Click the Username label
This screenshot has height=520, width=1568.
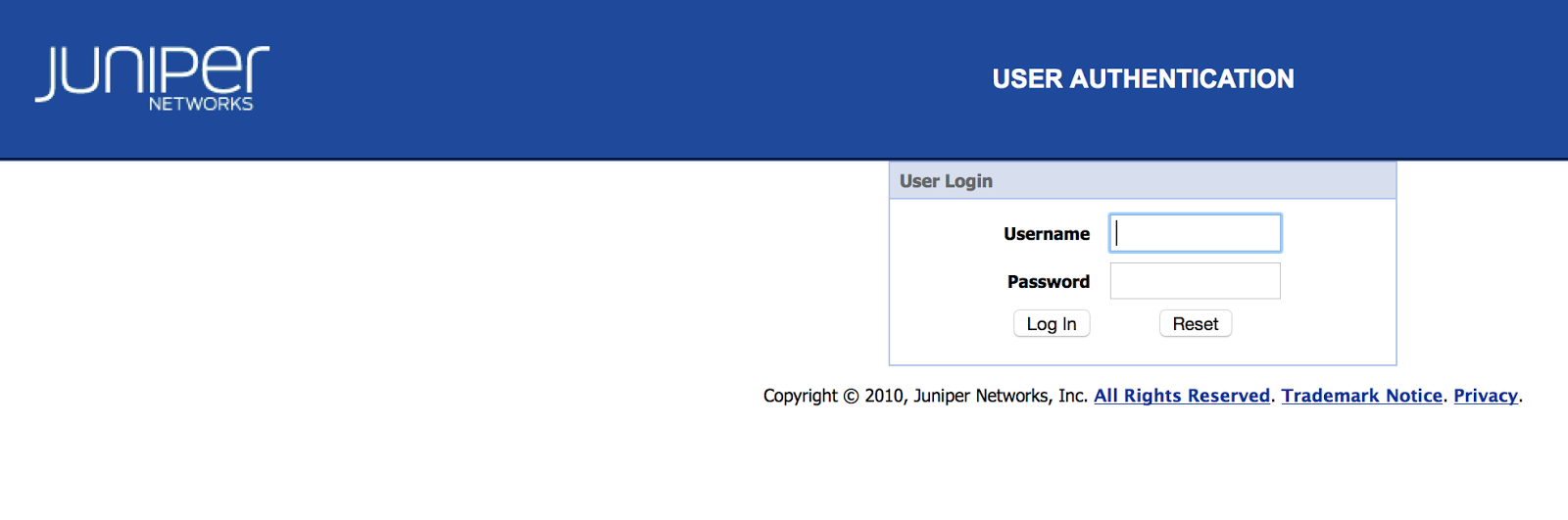point(1047,234)
